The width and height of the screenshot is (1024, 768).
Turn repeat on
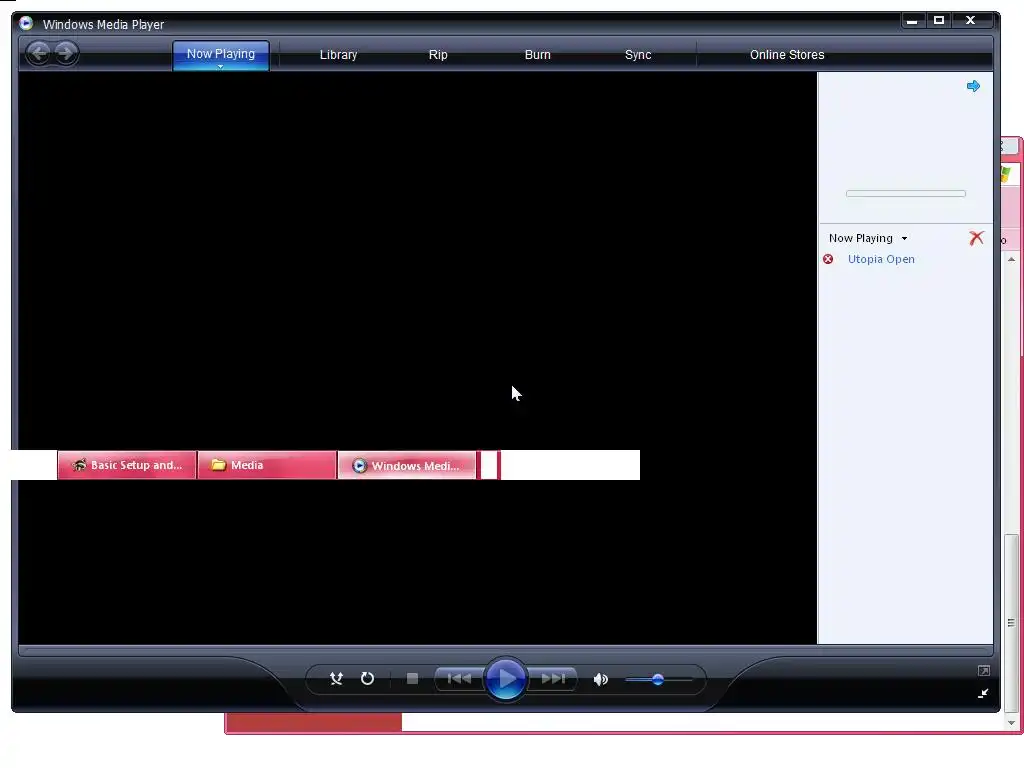368,679
